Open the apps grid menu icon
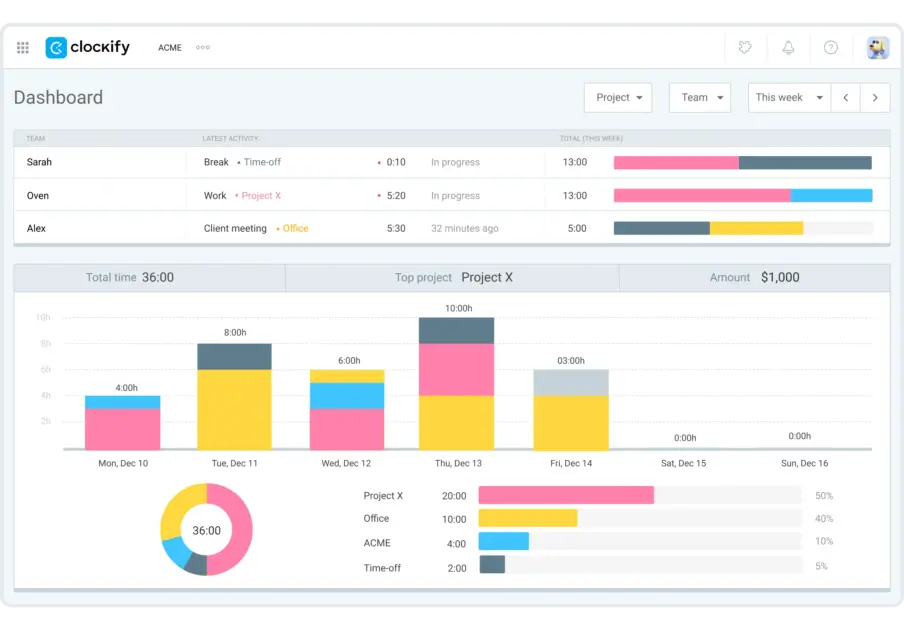Viewport: 904px width, 630px height. click(22, 48)
